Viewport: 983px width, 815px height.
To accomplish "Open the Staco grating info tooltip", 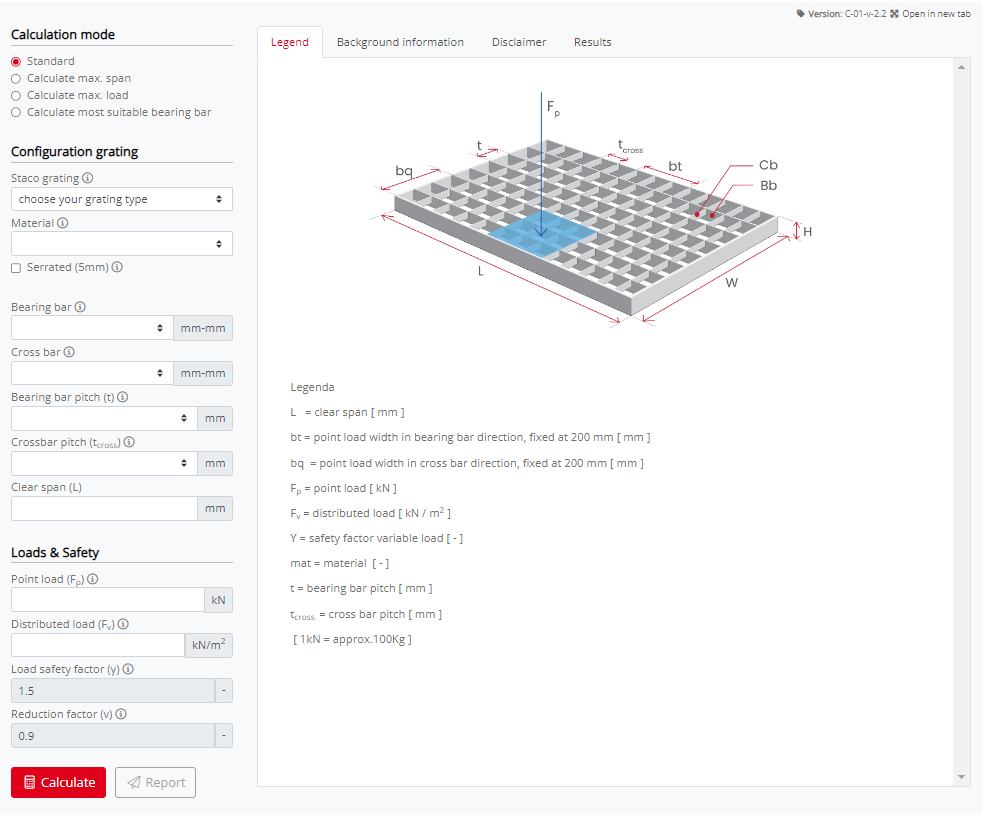I will 89,177.
